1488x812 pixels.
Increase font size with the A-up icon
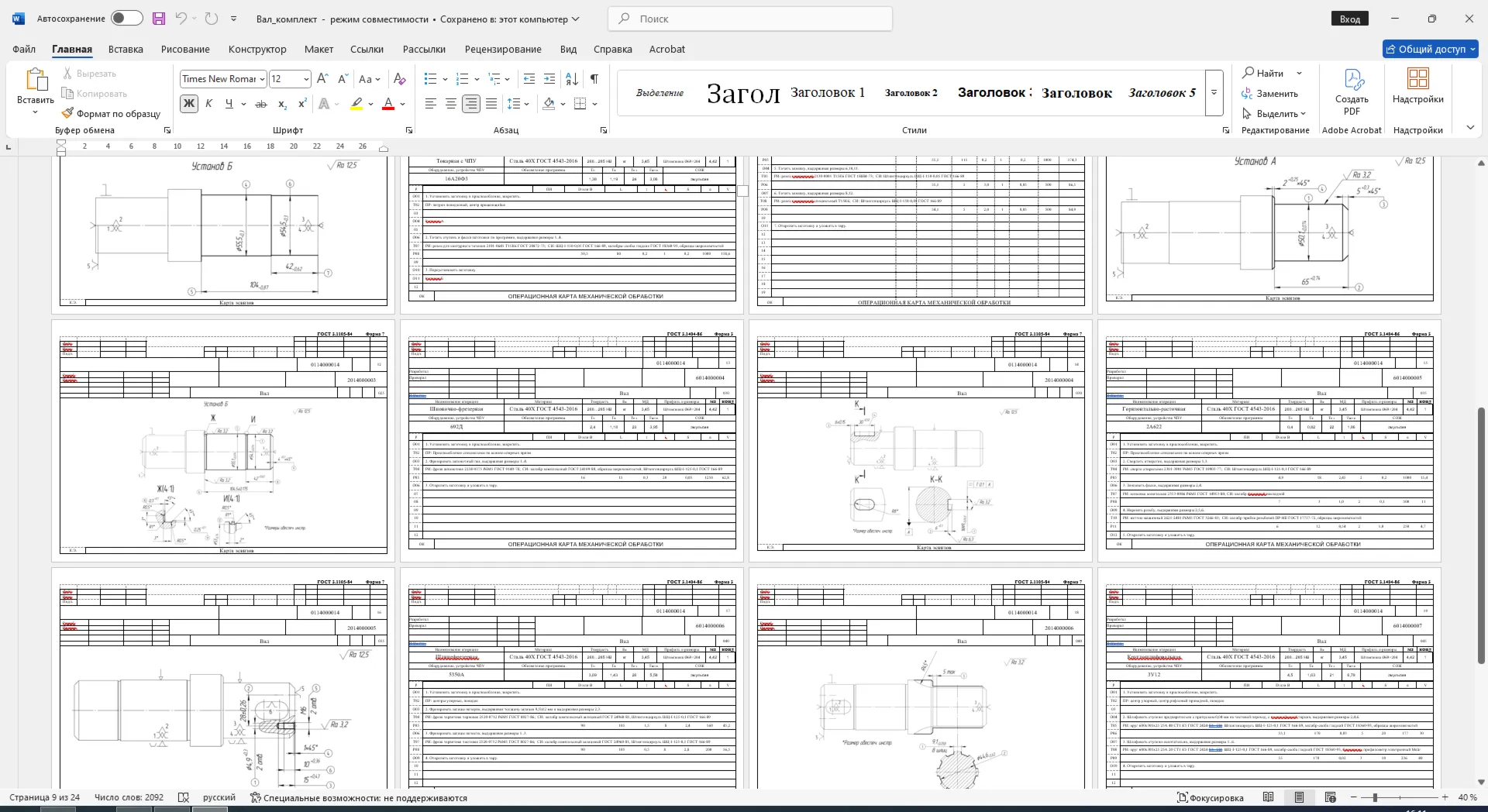[323, 79]
